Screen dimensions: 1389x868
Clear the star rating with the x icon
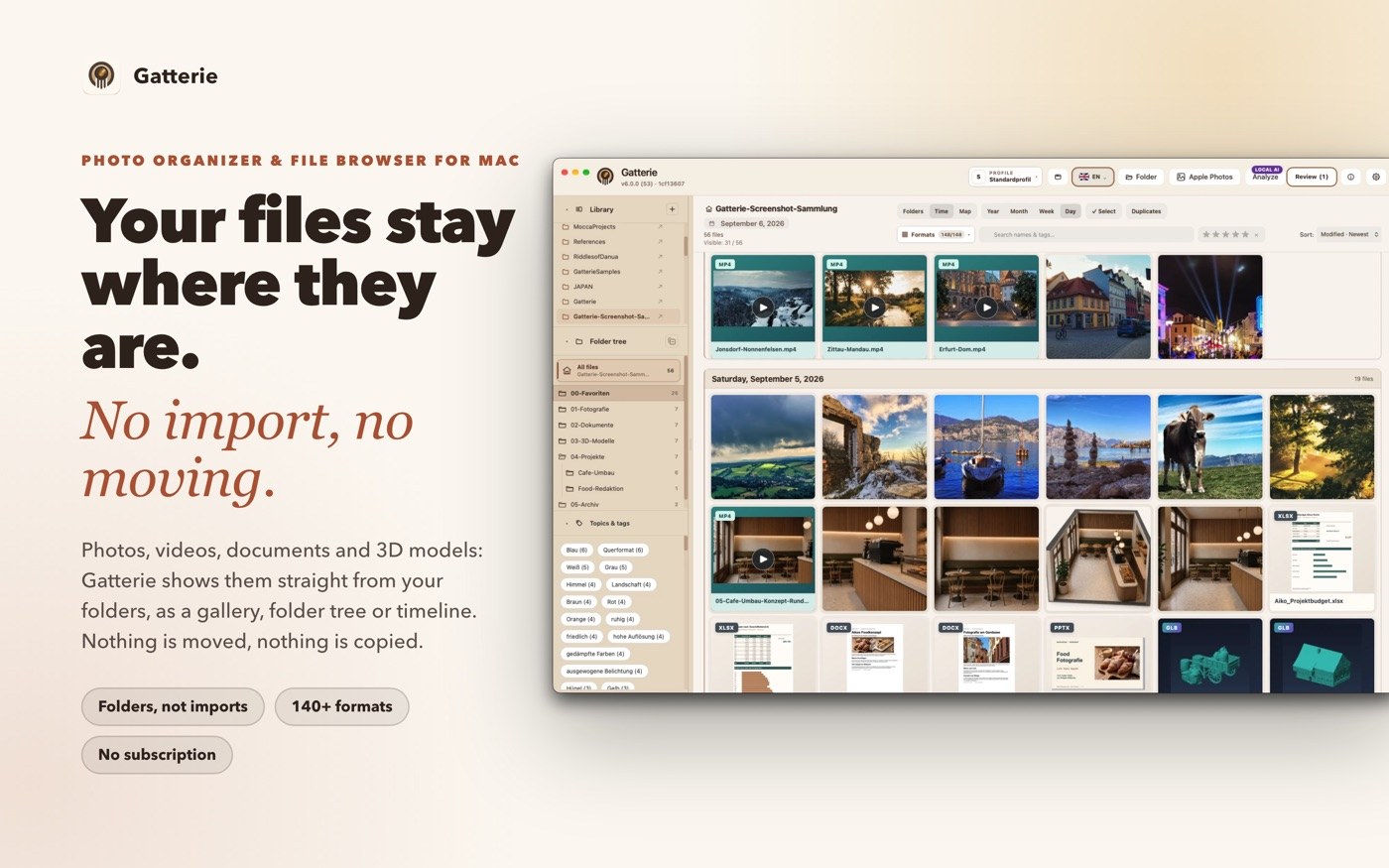coord(1256,235)
